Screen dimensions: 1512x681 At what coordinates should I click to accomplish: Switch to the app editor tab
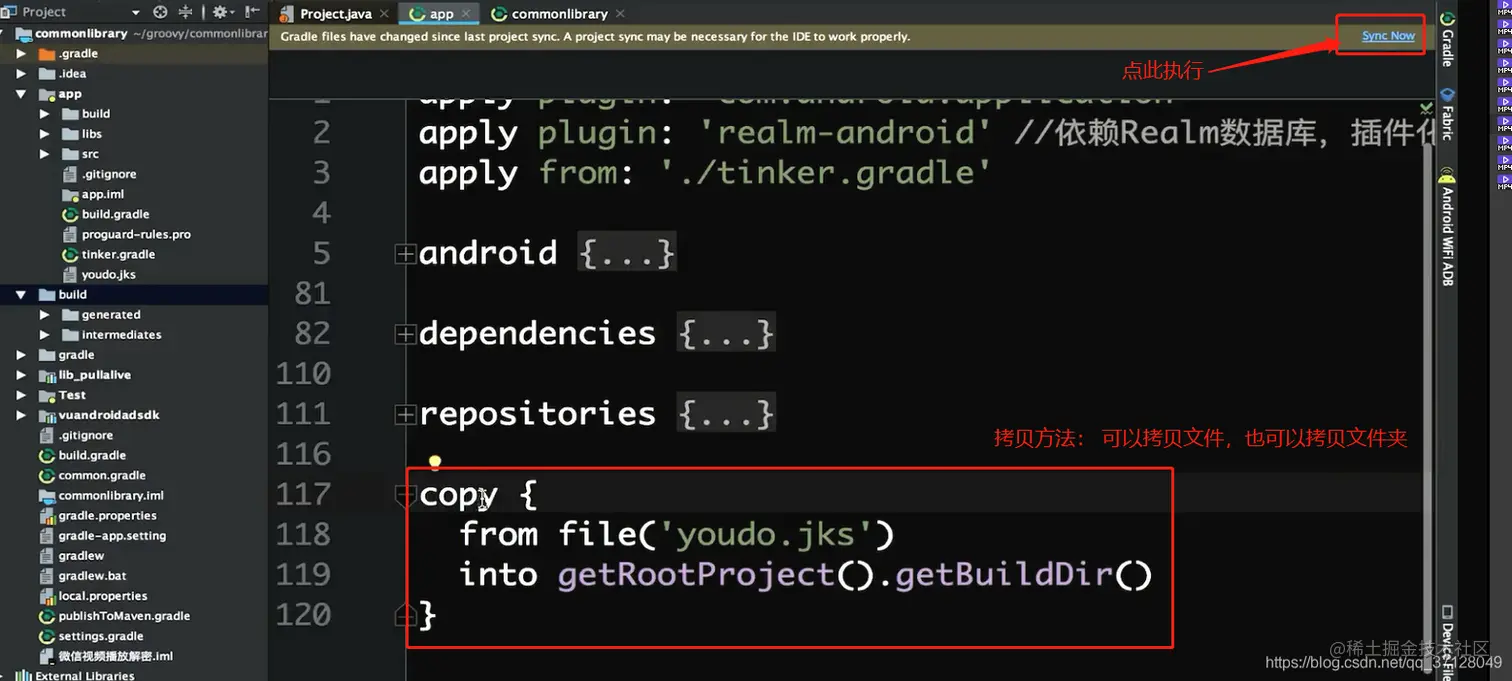(441, 14)
